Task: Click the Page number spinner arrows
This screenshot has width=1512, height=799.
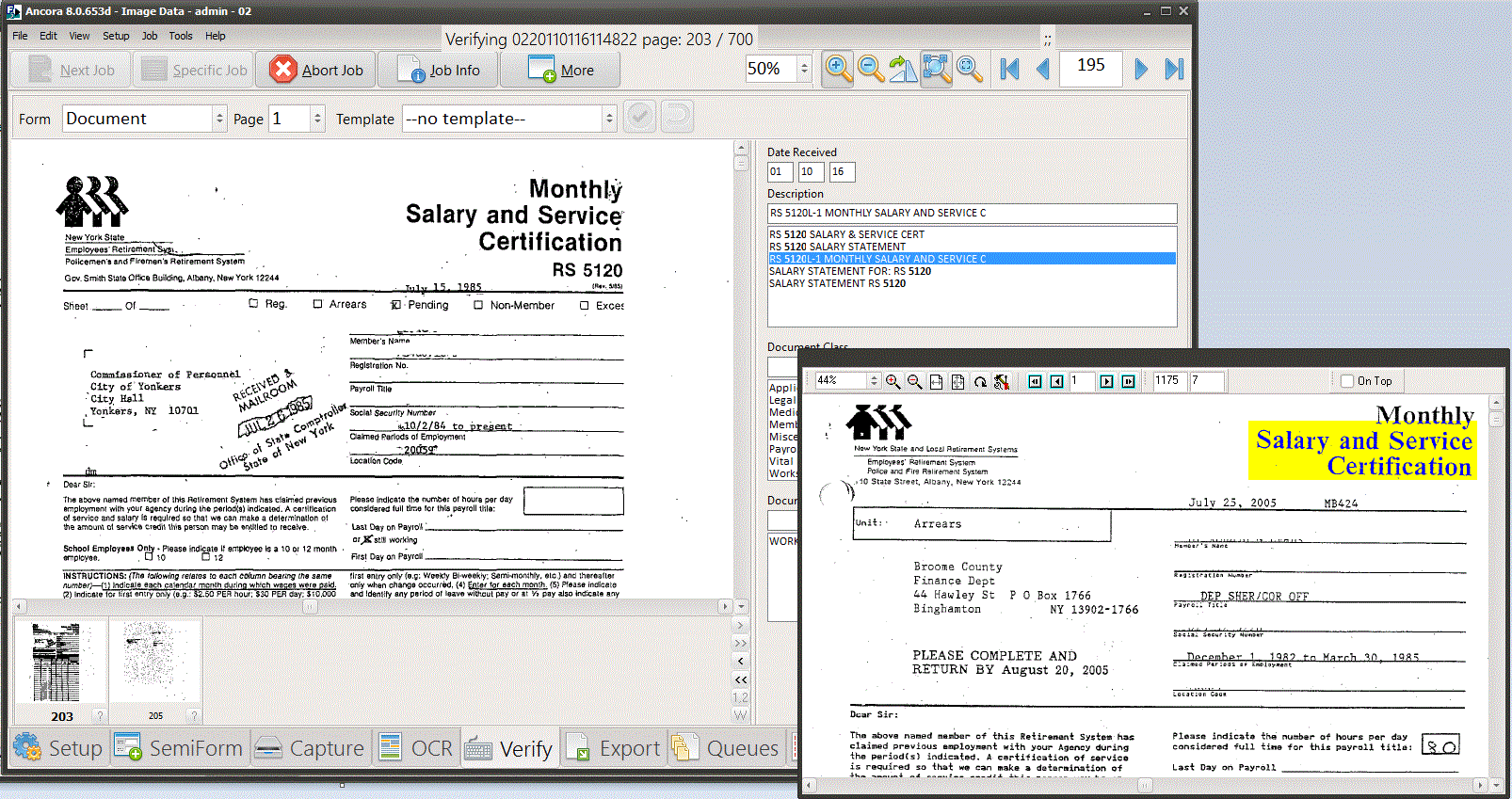Action: click(x=317, y=119)
